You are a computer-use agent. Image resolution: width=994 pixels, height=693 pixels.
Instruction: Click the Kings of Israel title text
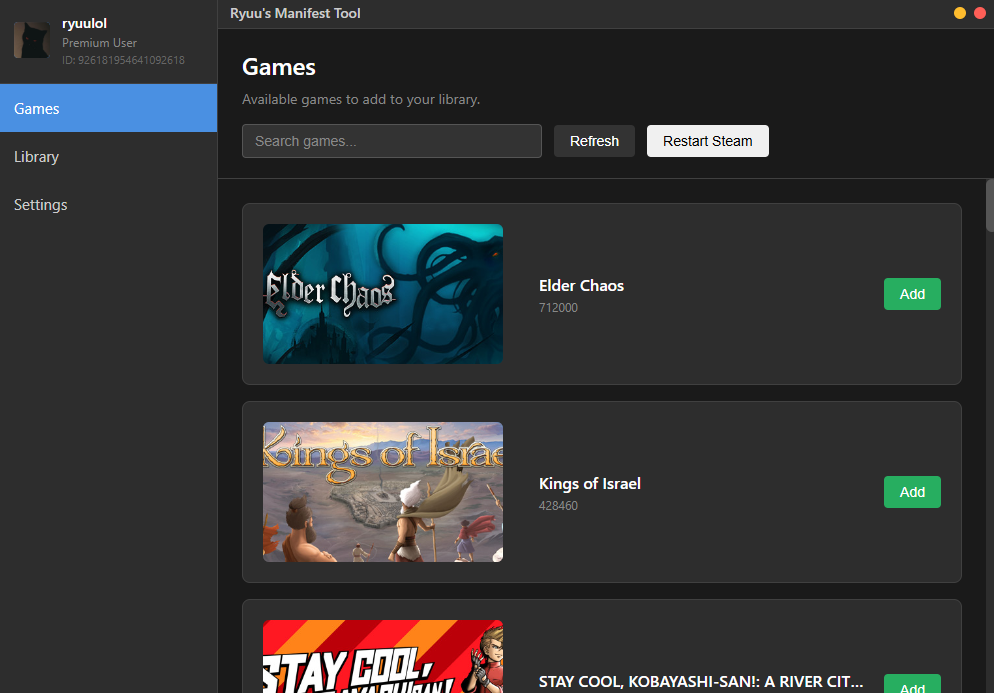[x=589, y=484]
